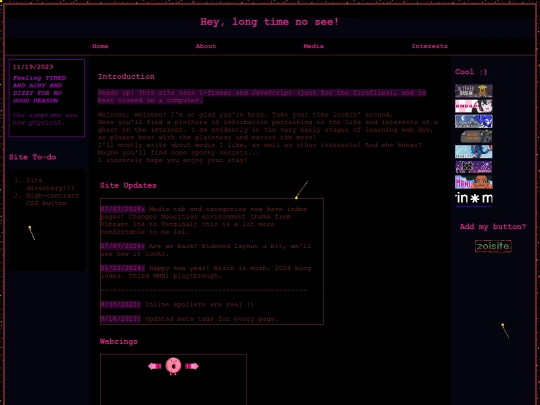
Task: Click the Site Updates heading
Action: (x=128, y=185)
